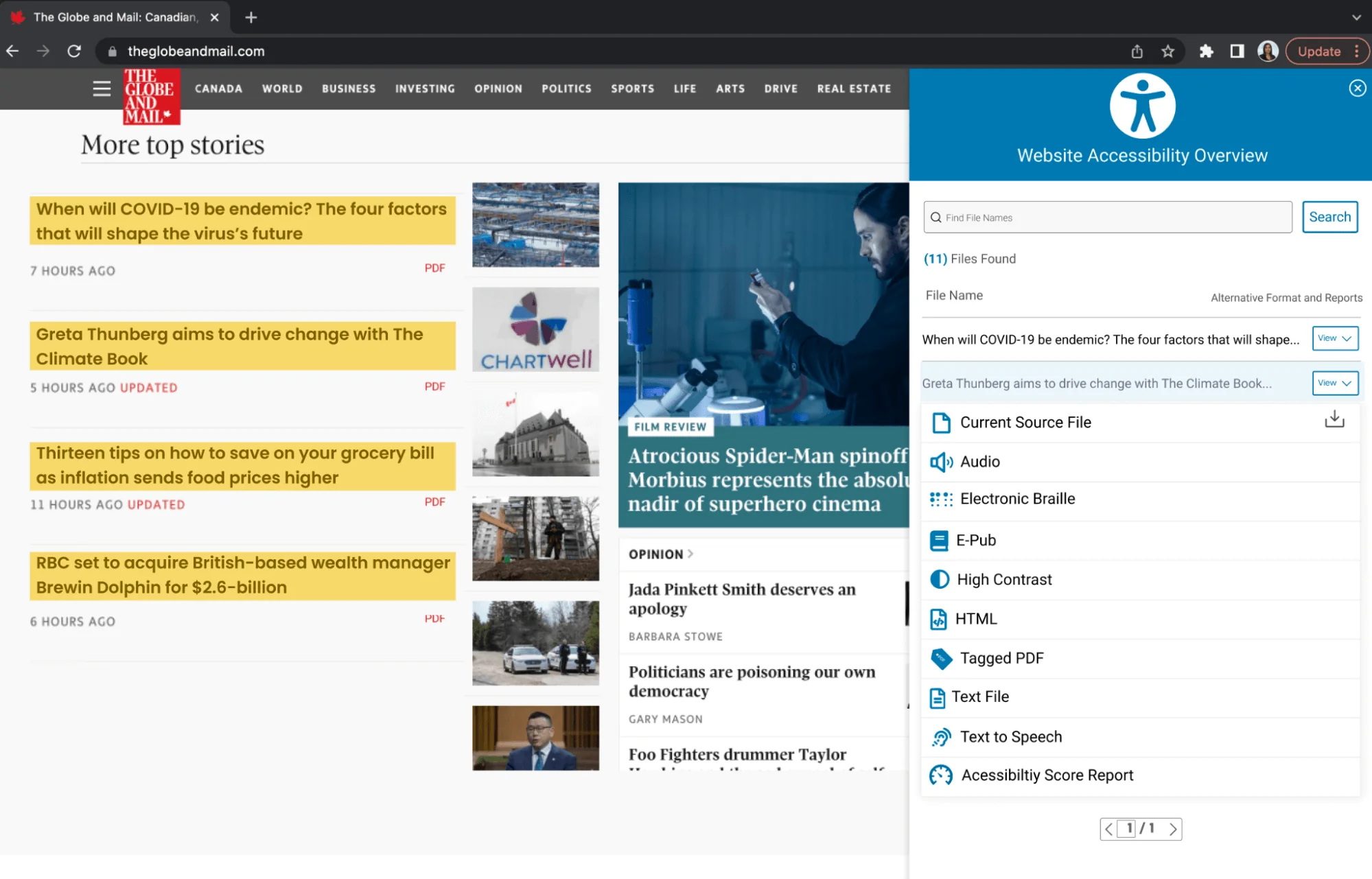Click the magnifier icon in file search
1372x879 pixels.
(935, 218)
